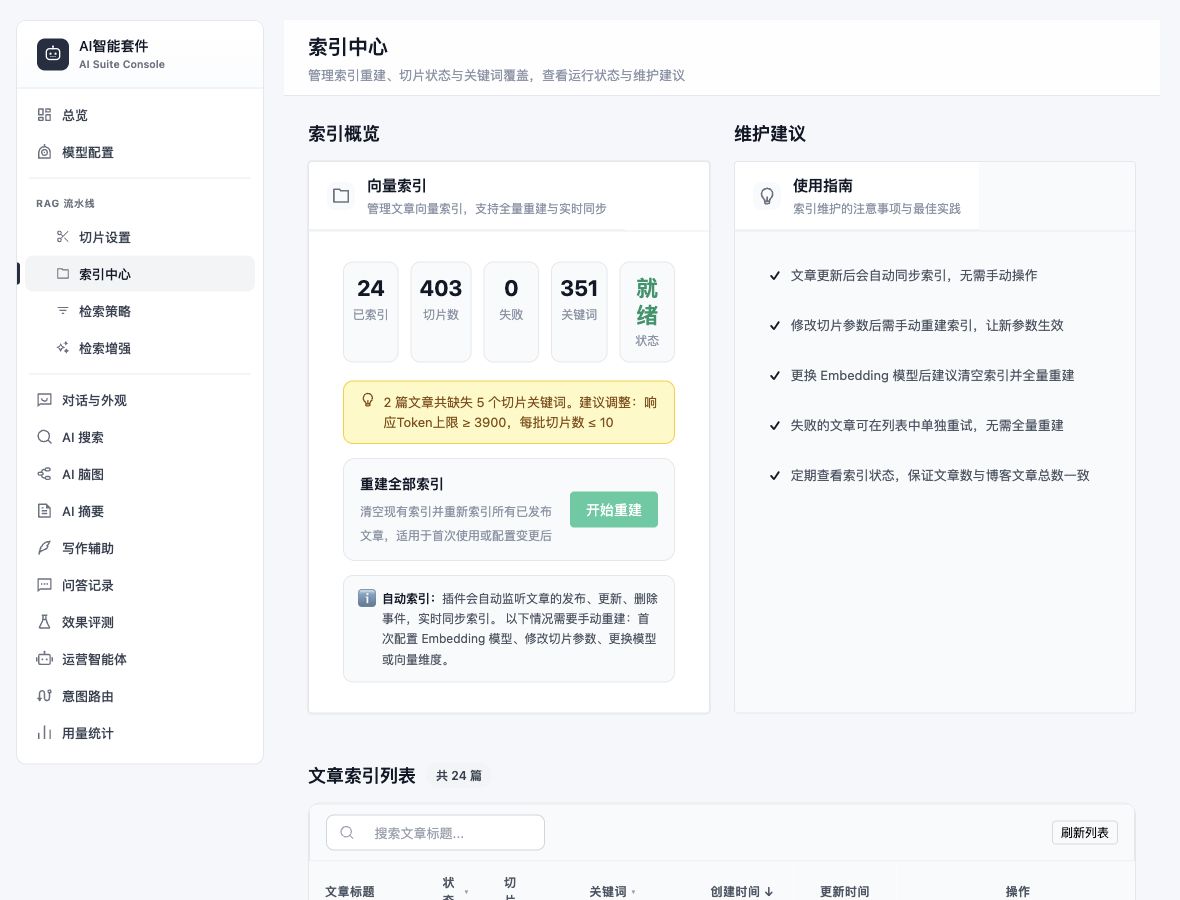Click the 共 24 篇 count badge
The image size is (1180, 900).
(x=459, y=775)
